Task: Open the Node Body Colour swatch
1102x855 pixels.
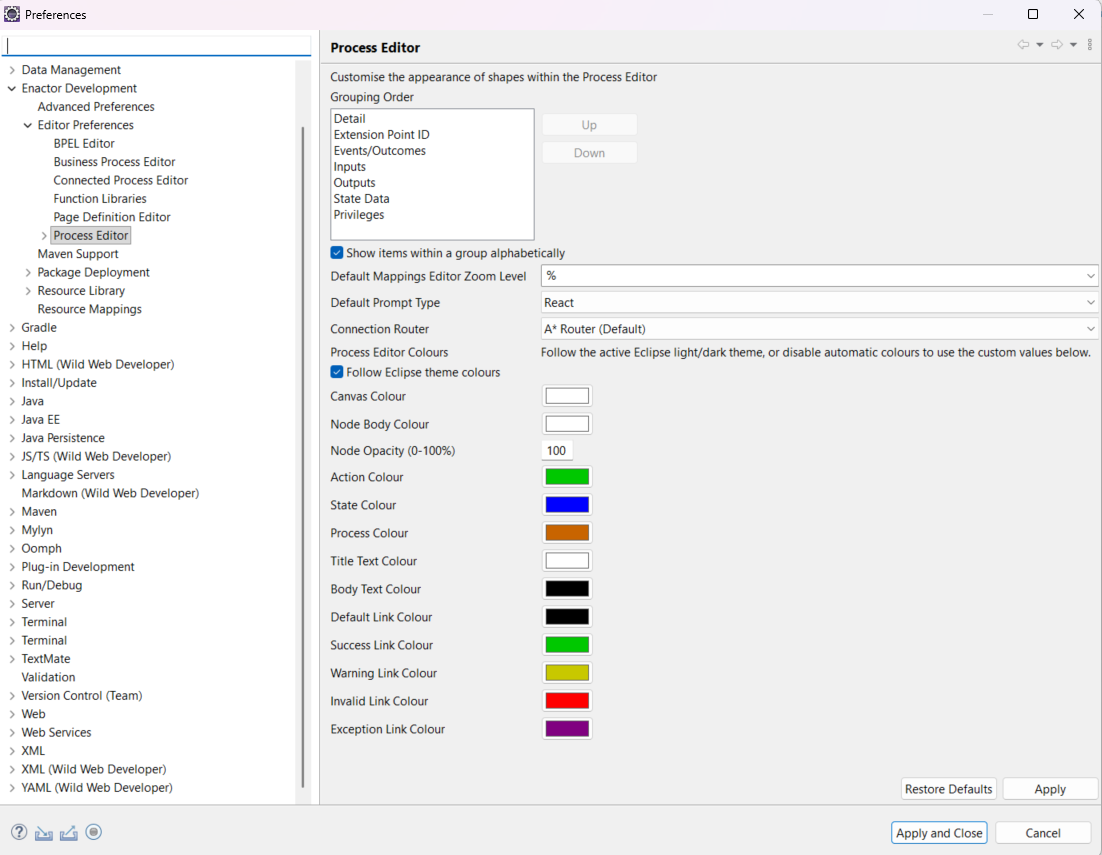Action: [x=567, y=424]
